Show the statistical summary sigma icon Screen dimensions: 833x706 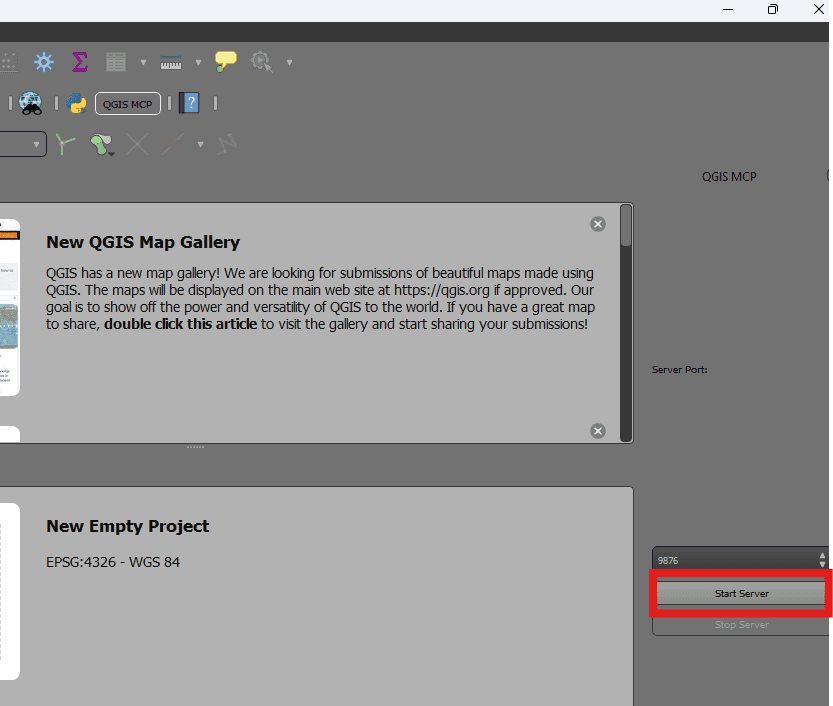tap(80, 62)
